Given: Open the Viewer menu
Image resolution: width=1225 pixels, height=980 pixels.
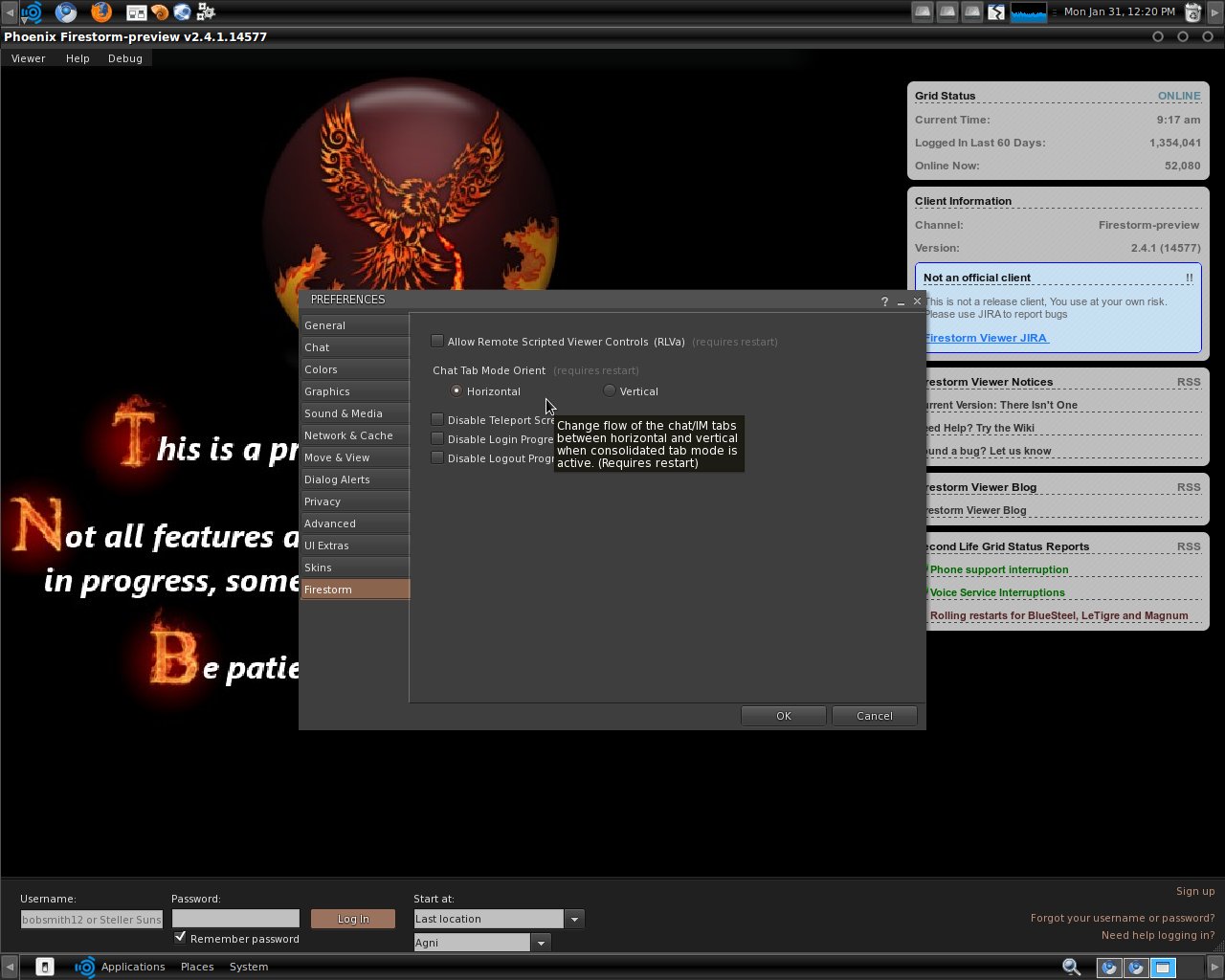Looking at the screenshot, I should [28, 58].
